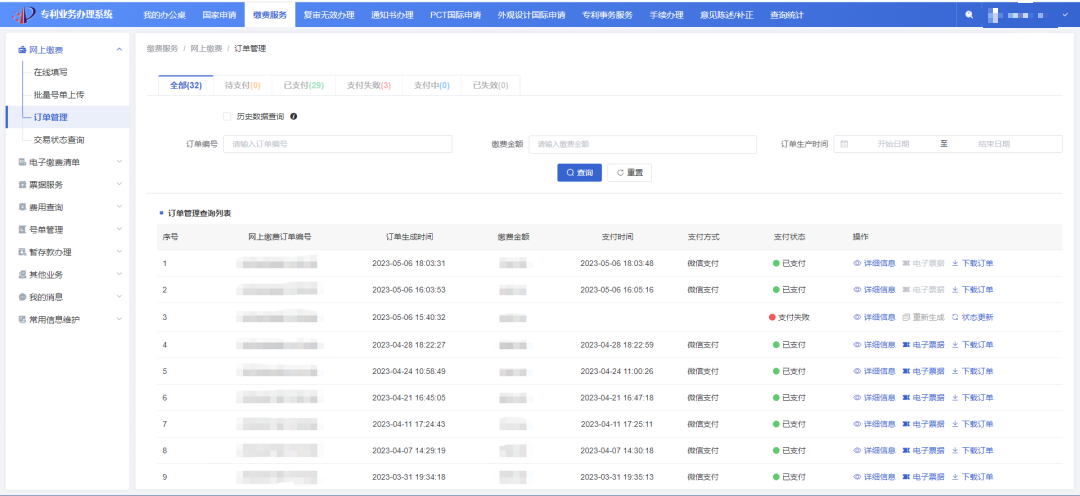Screen dimensions: 1080x496
Task: Expand the 票据服务 sidebar menu
Action: click(x=119, y=184)
